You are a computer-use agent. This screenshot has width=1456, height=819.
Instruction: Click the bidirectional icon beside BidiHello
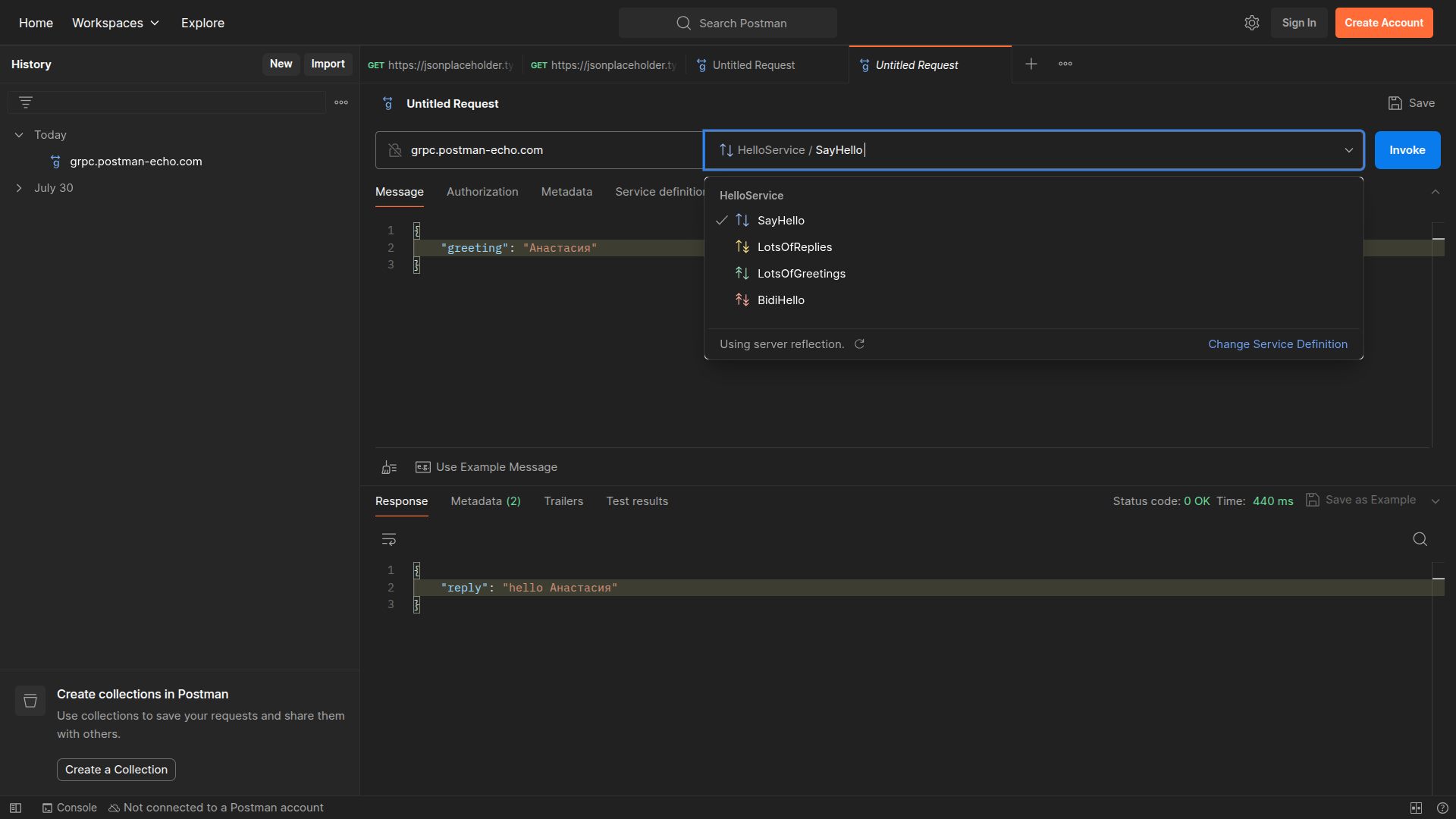coord(742,300)
